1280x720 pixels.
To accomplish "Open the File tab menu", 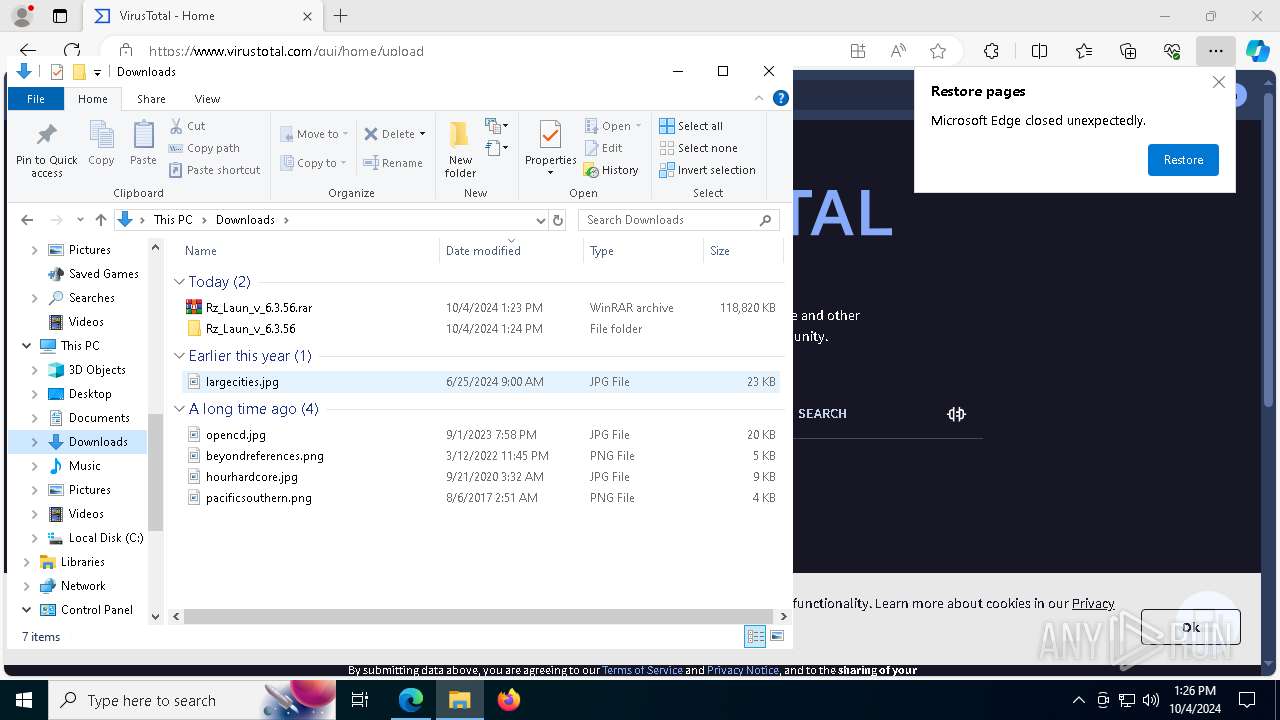I will (x=36, y=99).
